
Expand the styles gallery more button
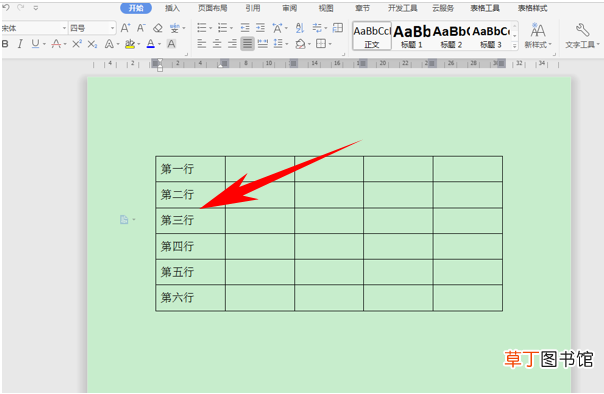[514, 45]
